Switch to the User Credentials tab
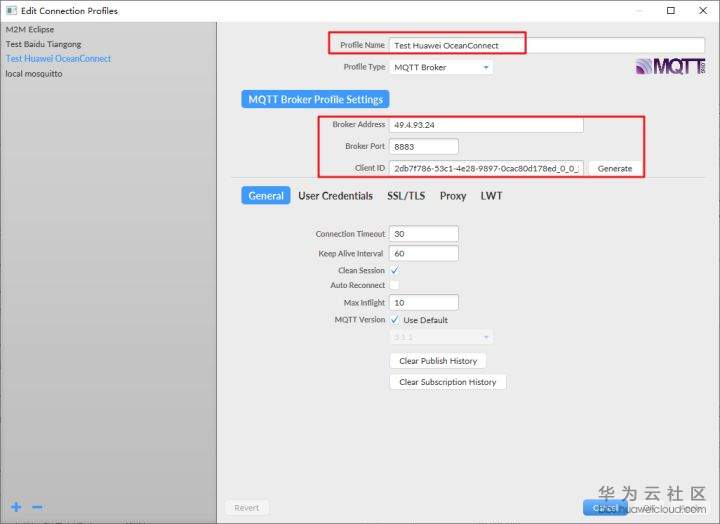Viewport: 720px width, 524px height. click(335, 196)
